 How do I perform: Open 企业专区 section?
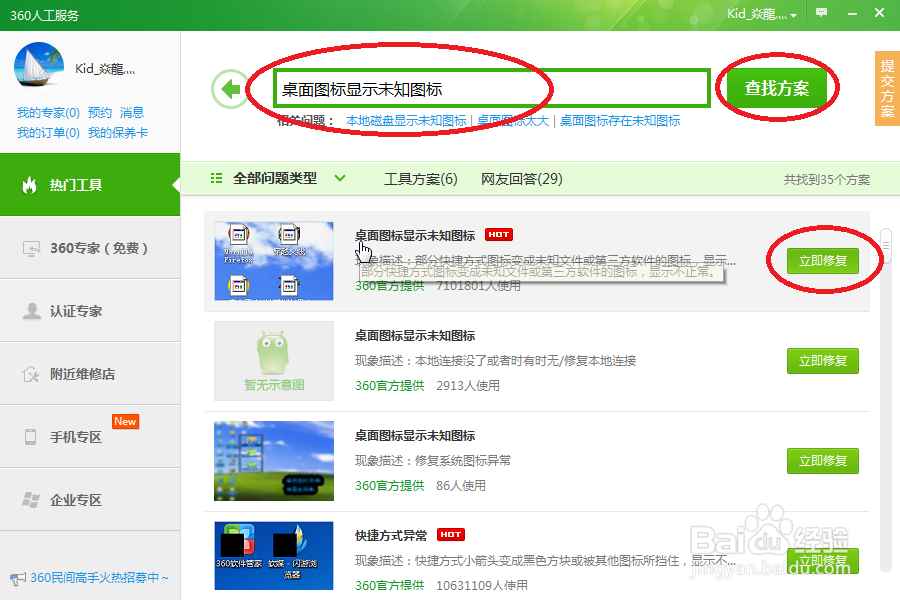click(x=90, y=500)
